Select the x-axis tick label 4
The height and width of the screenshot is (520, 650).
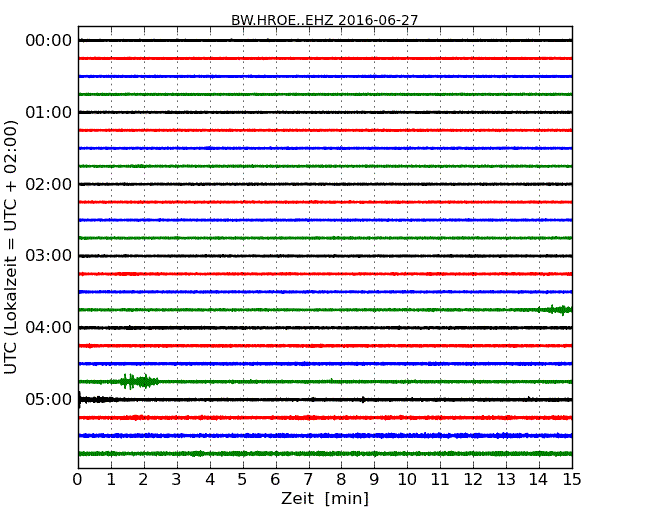point(210,480)
